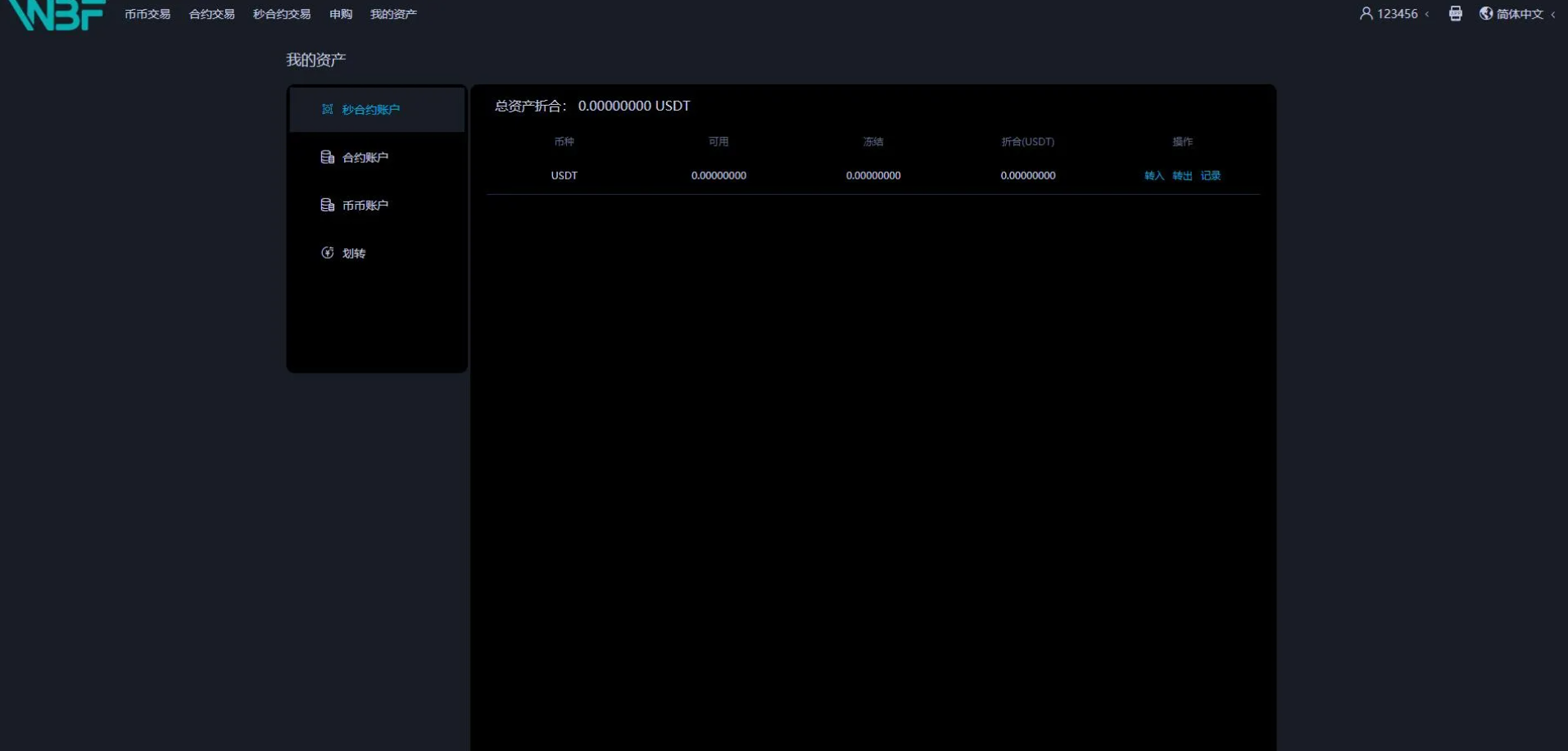Expand the arrow beside 简体中文
Image resolution: width=1568 pixels, height=751 pixels.
[x=1552, y=14]
